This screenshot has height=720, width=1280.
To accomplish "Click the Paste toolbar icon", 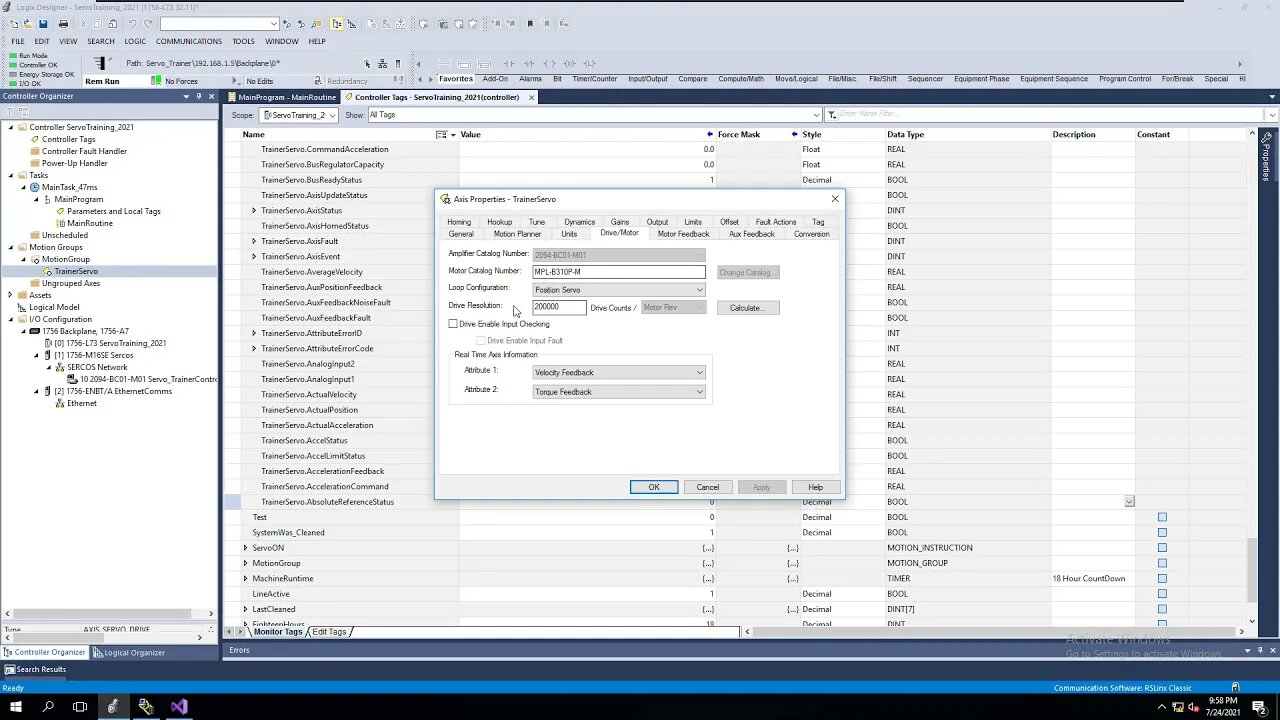I will coord(113,24).
